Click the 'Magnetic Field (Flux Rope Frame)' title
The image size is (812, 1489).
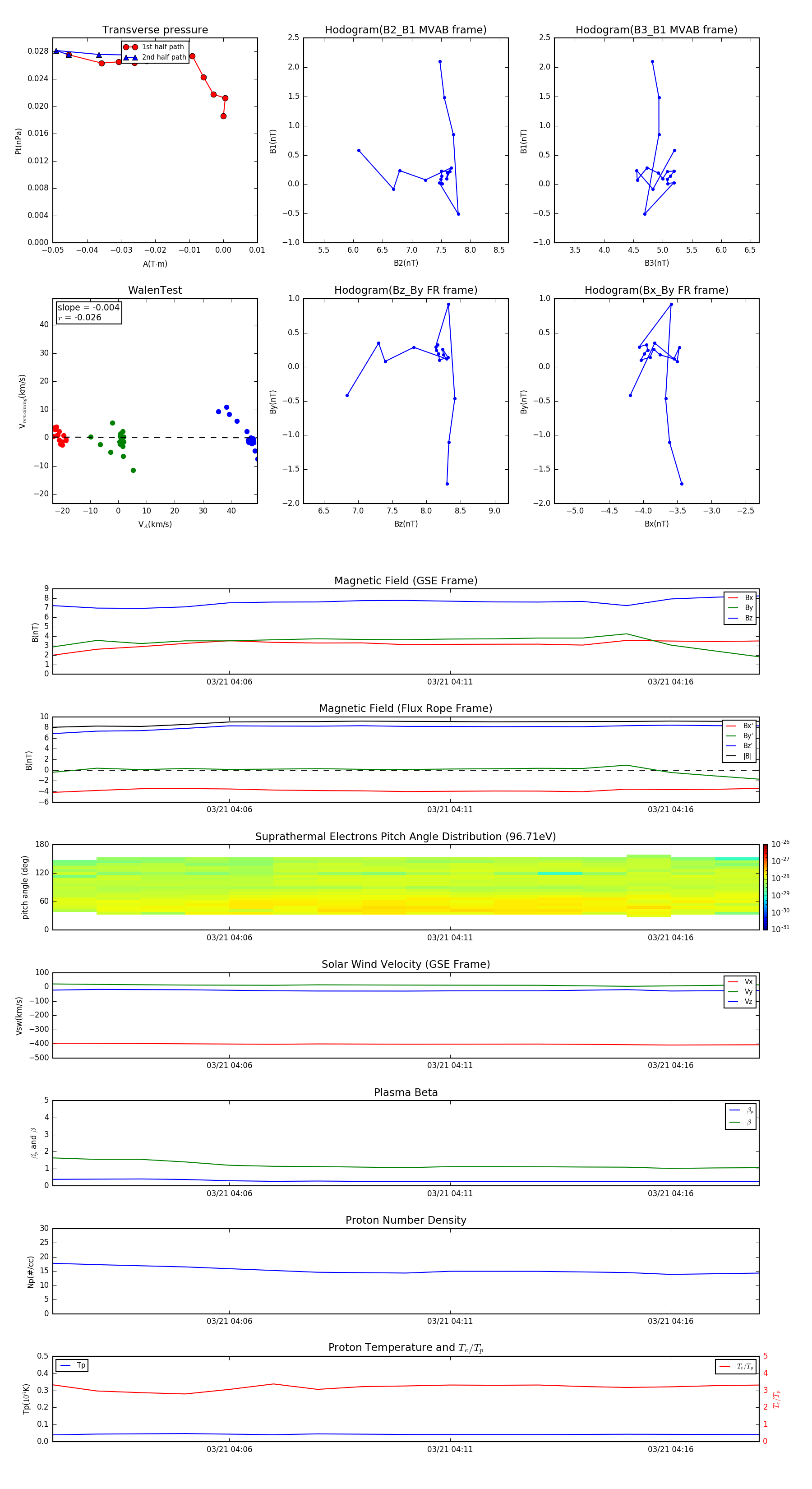406,709
